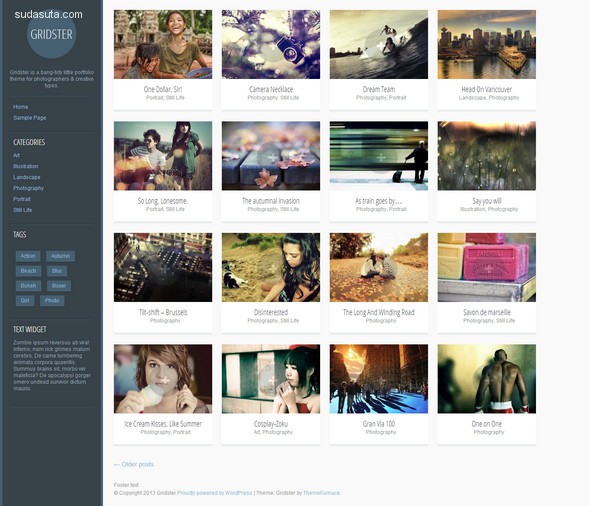590x506 pixels.
Task: Select the Still Life category
Action: click(22, 210)
